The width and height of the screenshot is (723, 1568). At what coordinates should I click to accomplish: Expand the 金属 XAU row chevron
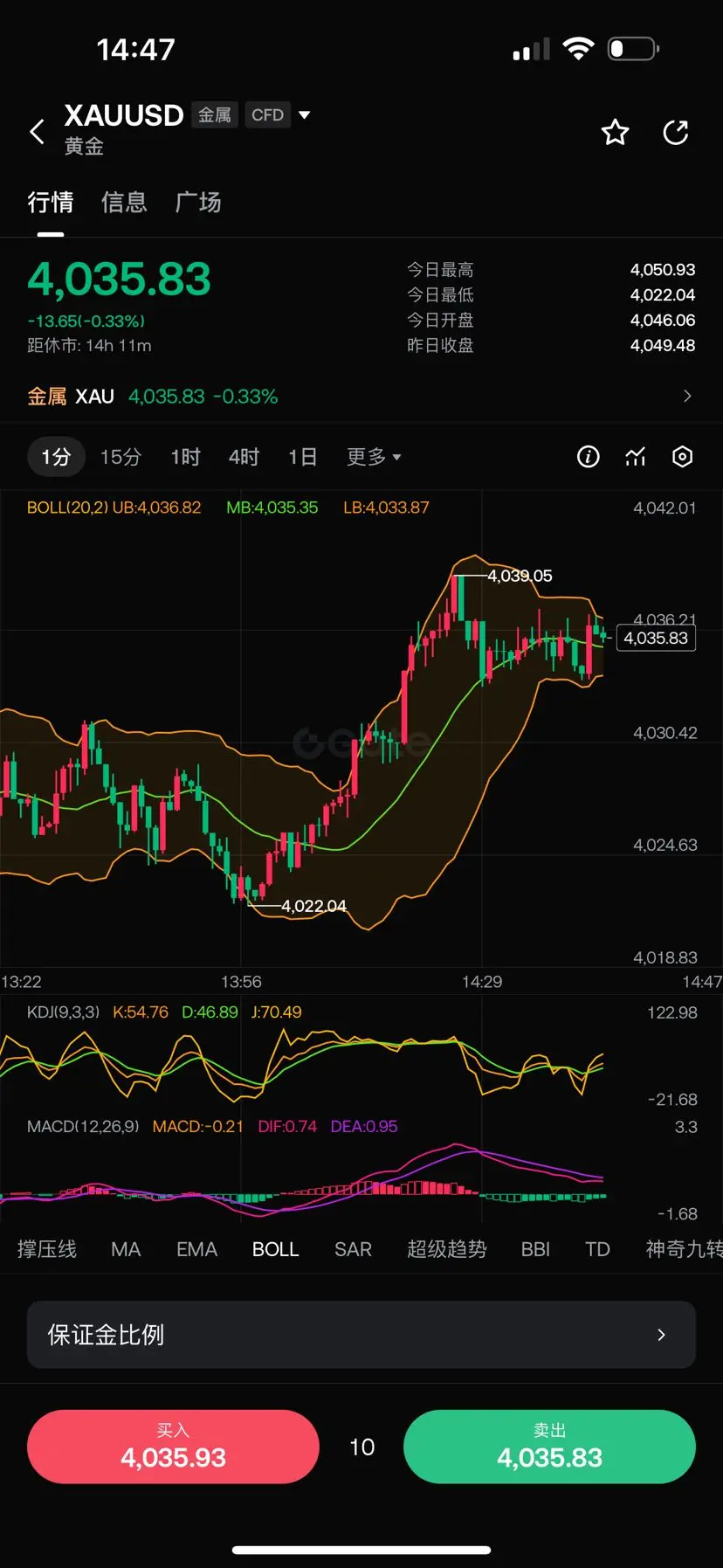(687, 397)
